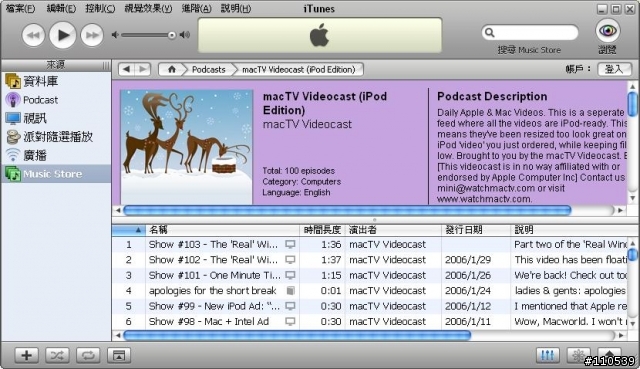The image size is (640, 369).
Task: Select 視訊 videos in source list
Action: [x=56, y=118]
